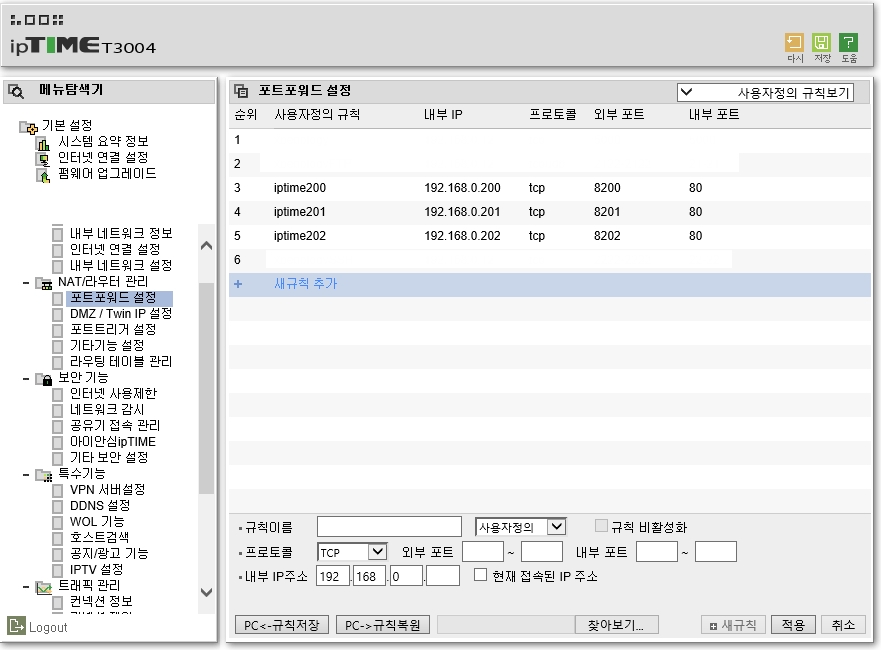This screenshot has height=652, width=886.
Task: Open the 사용자정의 rule type dropdown
Action: [520, 527]
